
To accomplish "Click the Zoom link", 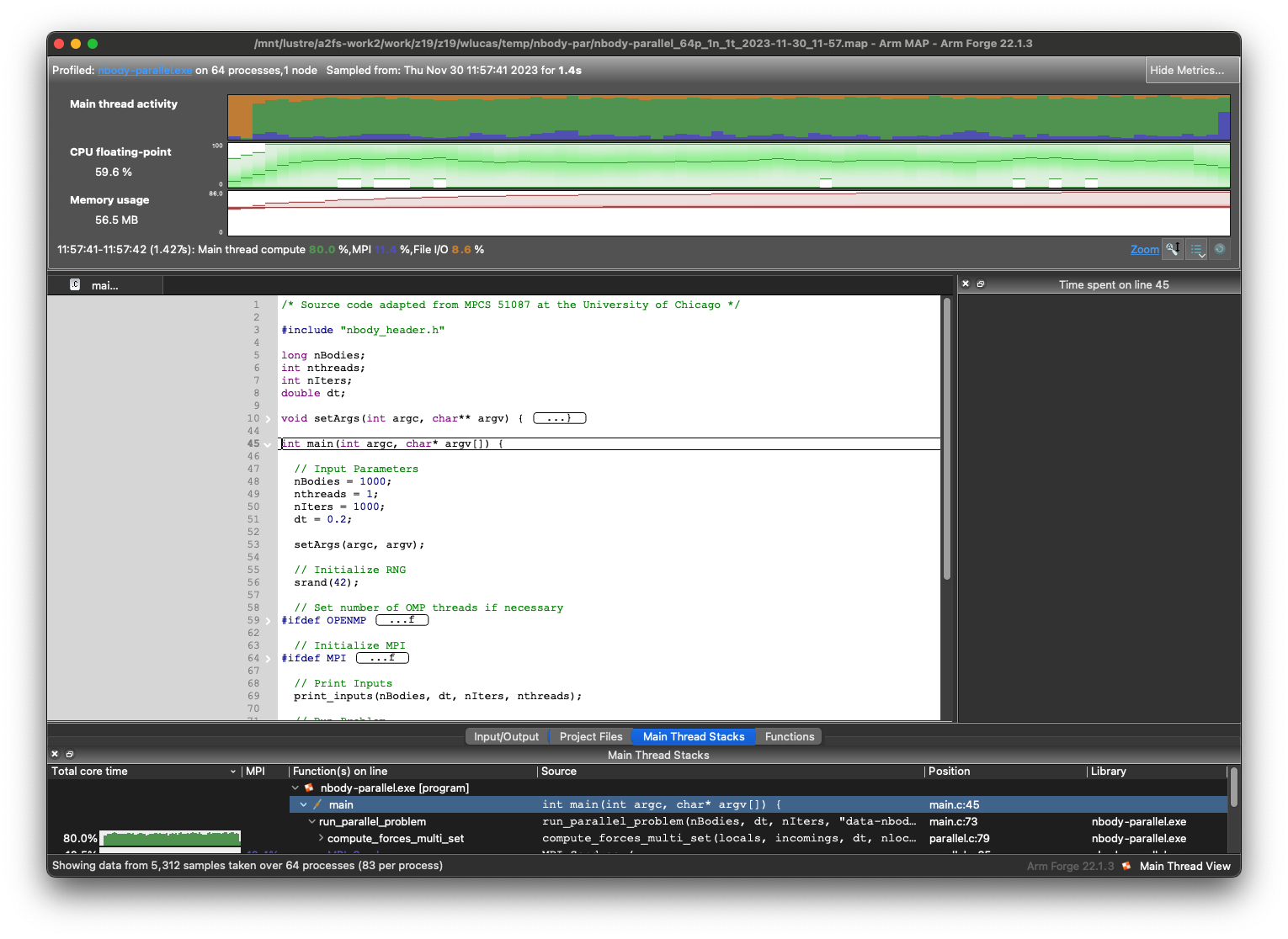I will [x=1144, y=250].
